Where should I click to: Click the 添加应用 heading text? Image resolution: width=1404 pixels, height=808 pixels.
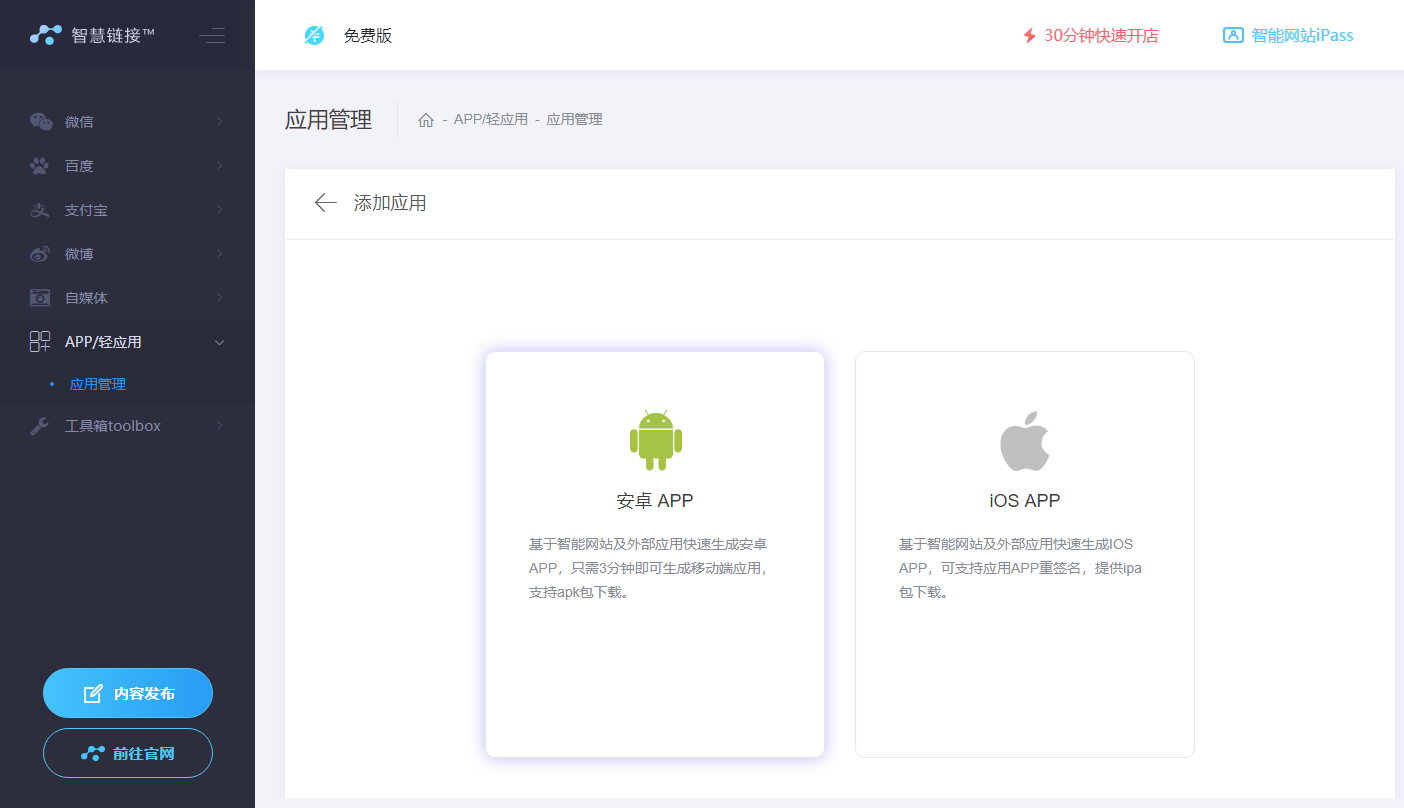click(390, 203)
